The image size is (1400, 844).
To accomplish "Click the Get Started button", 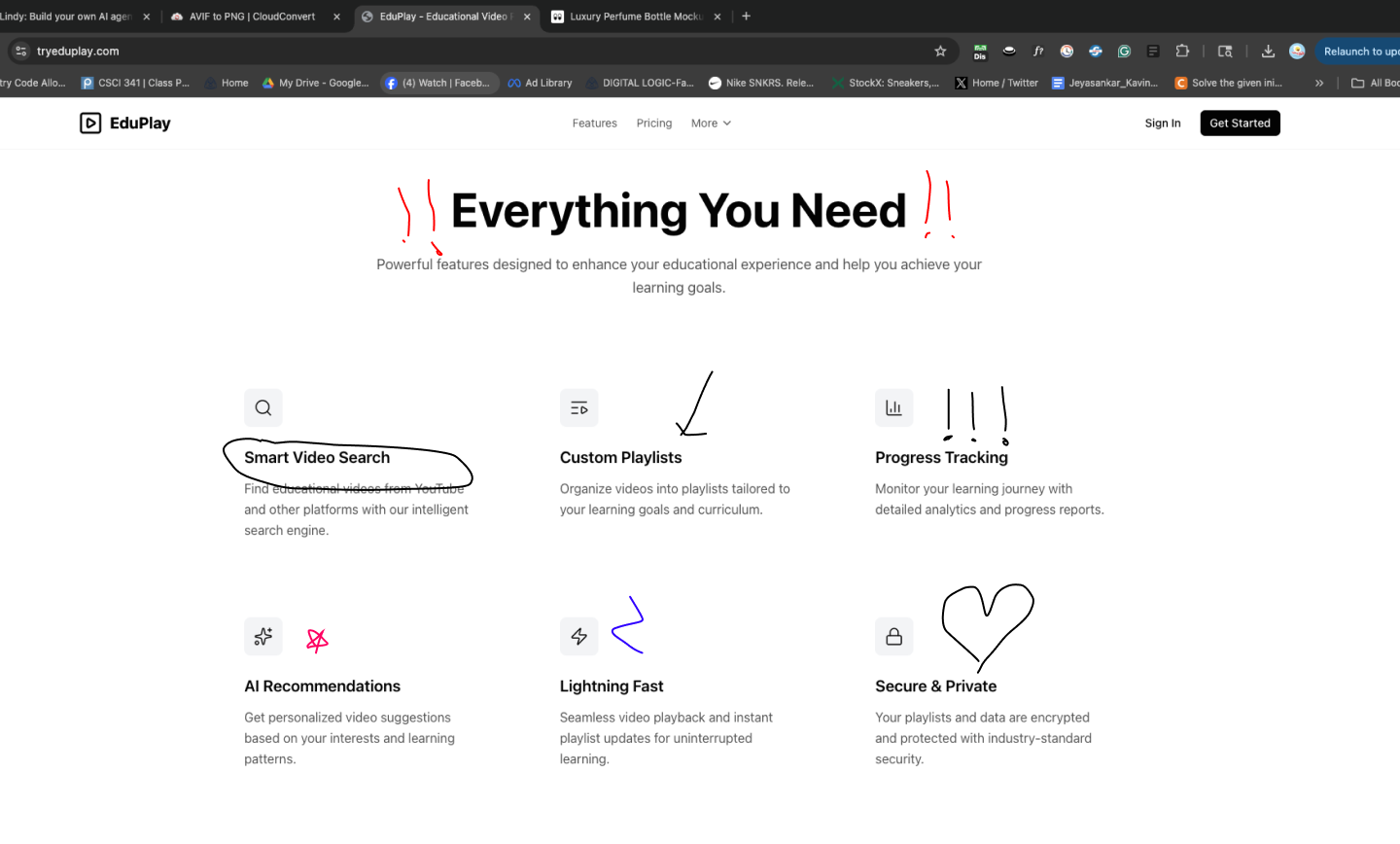I will point(1240,123).
